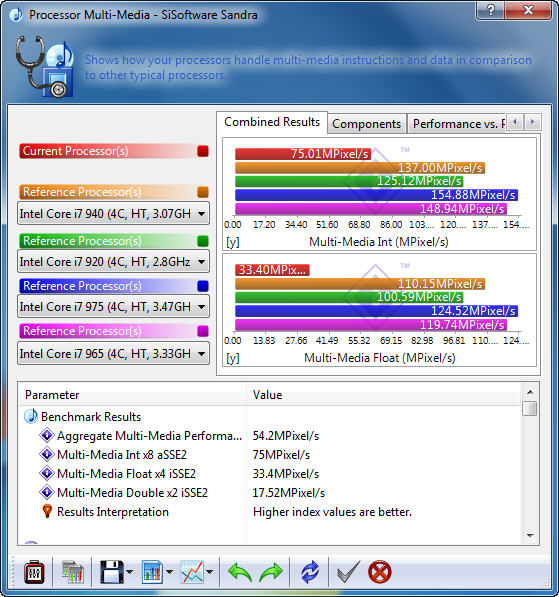
Task: Select the Multi-Media Float x4 iSSE2 row
Action: tap(269, 474)
